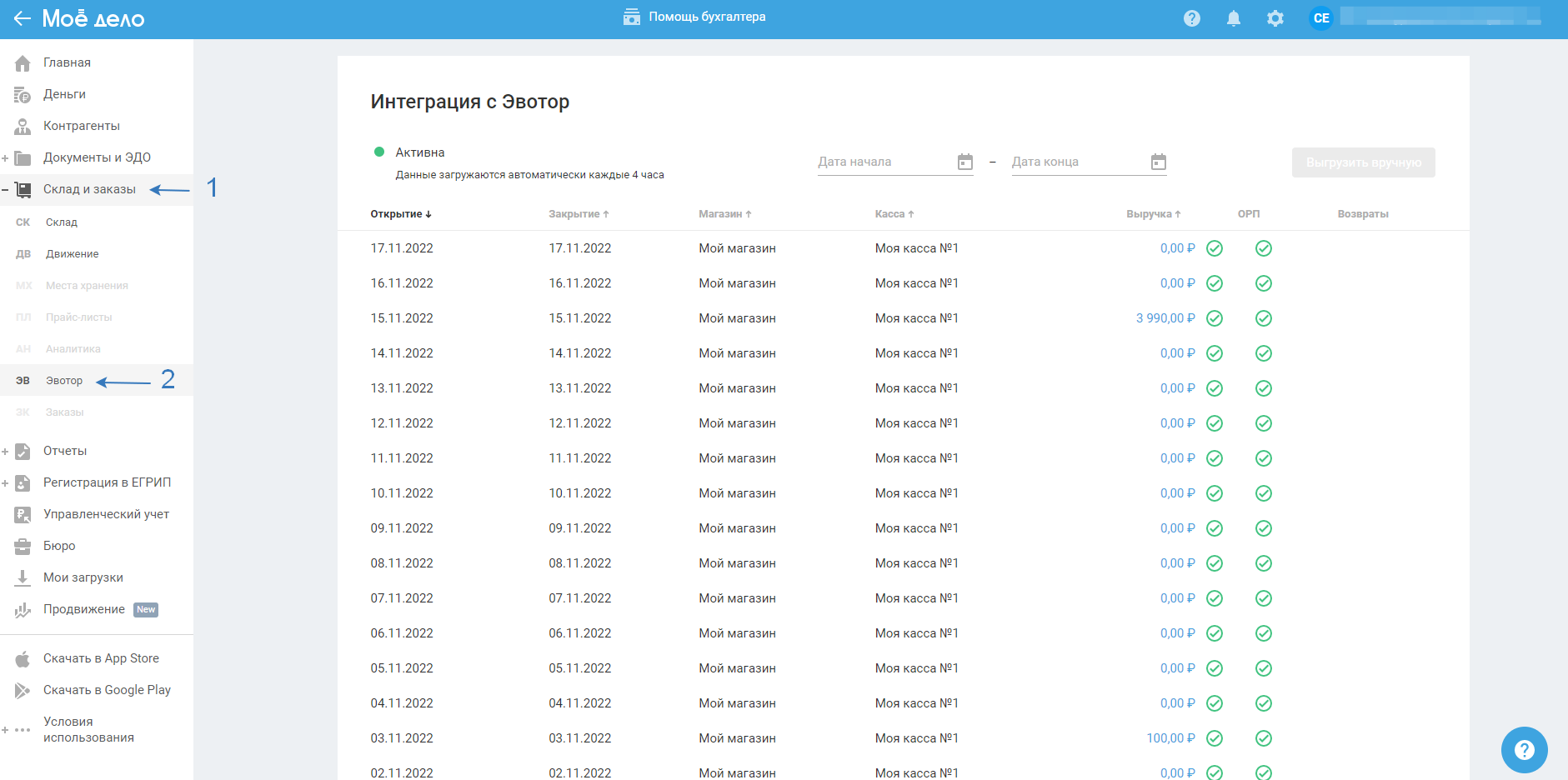Open calendar icon for Дата конца
1568x780 pixels.
[1158, 162]
